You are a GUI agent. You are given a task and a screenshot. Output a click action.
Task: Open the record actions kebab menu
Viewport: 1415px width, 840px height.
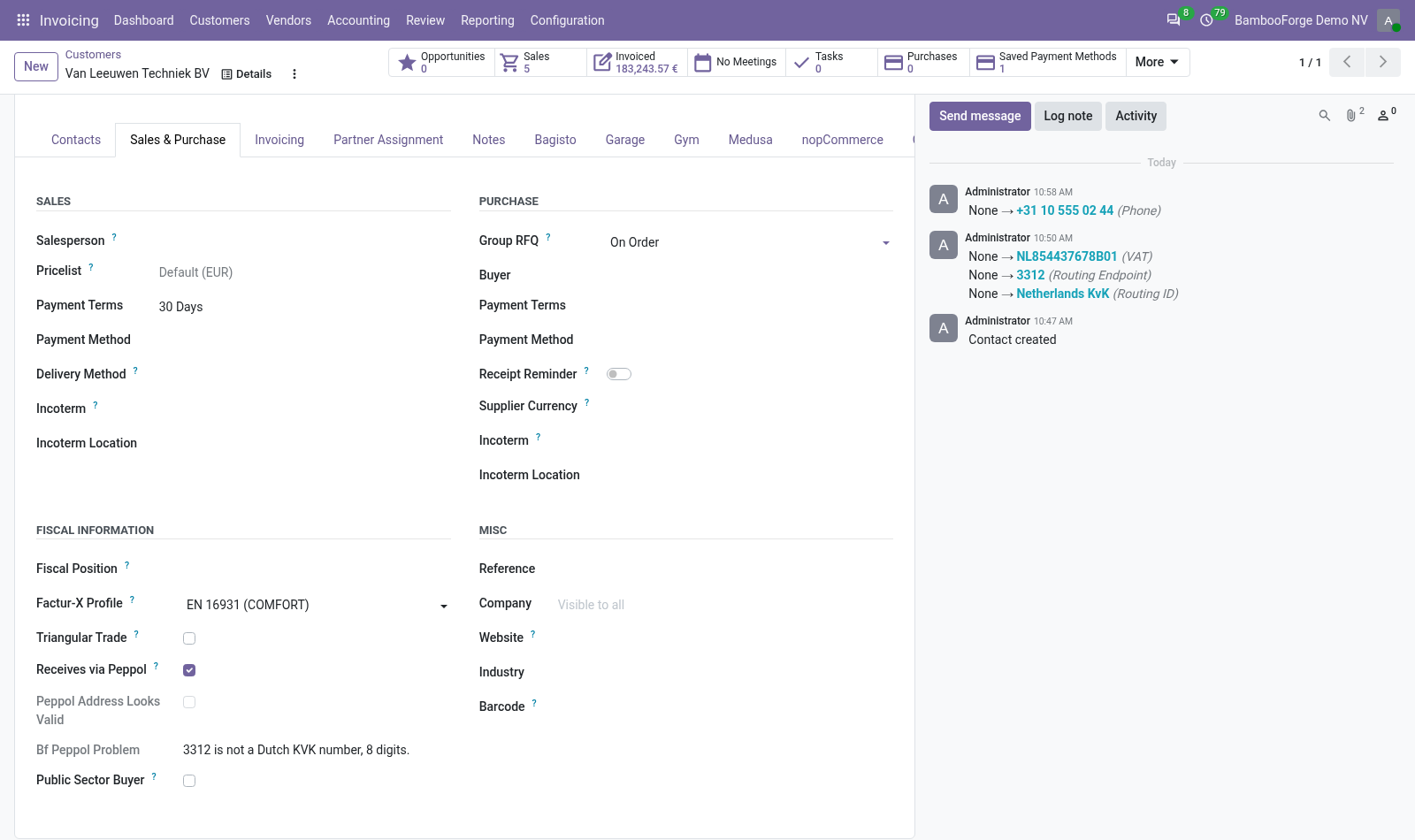pos(294,74)
